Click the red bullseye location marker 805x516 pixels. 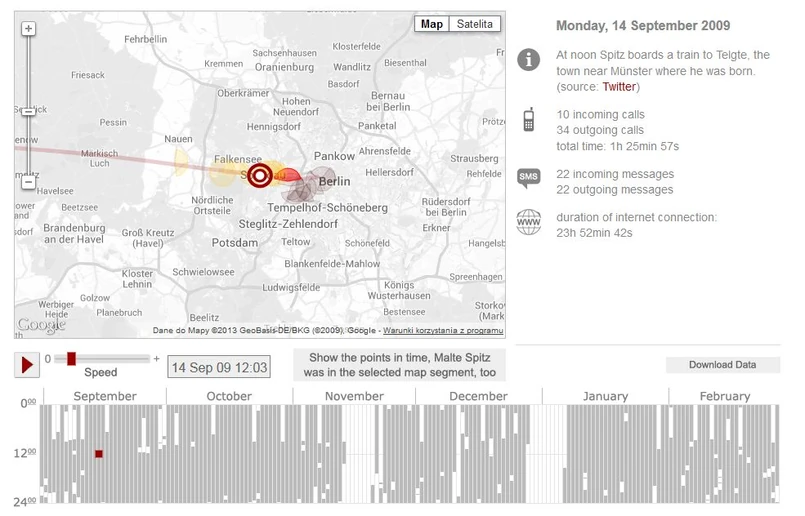point(259,176)
